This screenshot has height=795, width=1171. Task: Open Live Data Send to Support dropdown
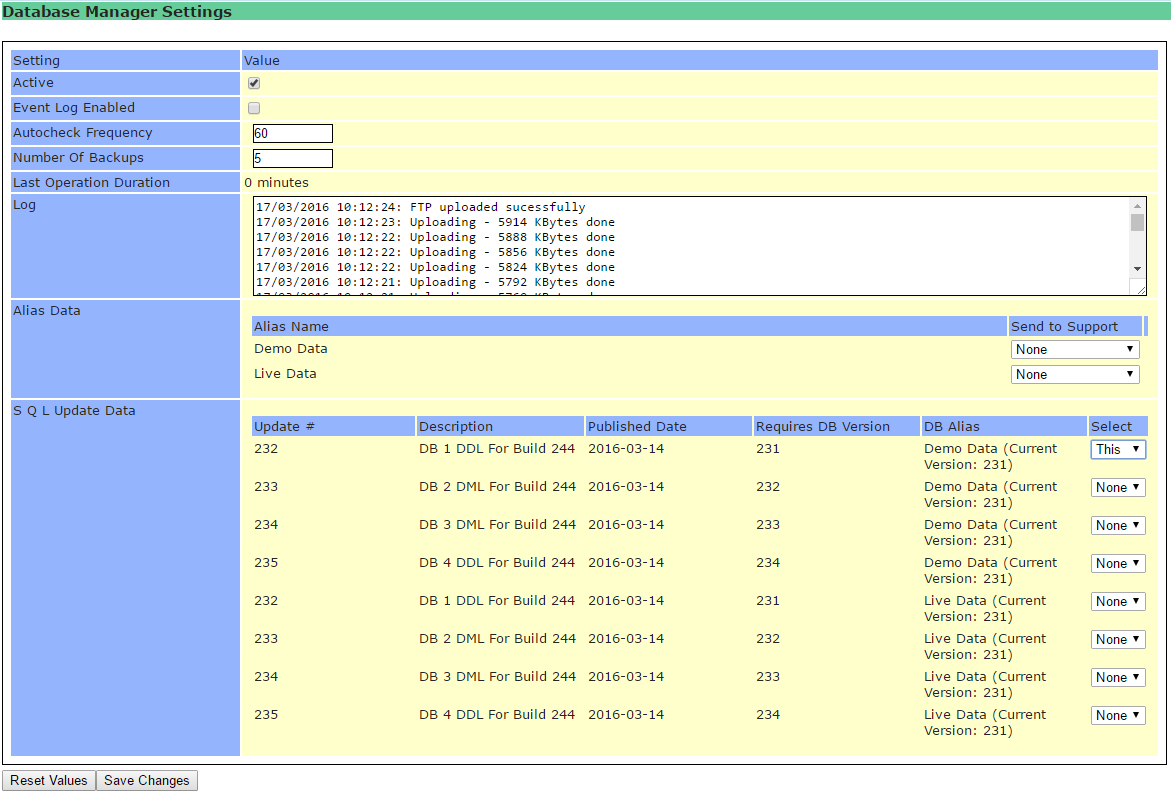tap(1075, 375)
